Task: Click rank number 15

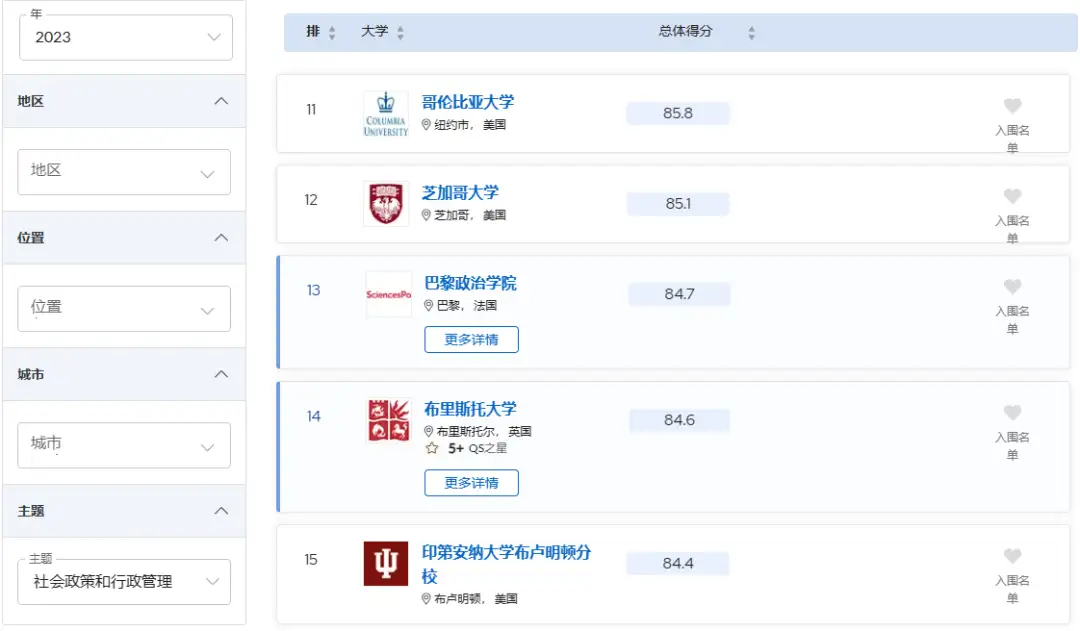Action: (x=311, y=559)
